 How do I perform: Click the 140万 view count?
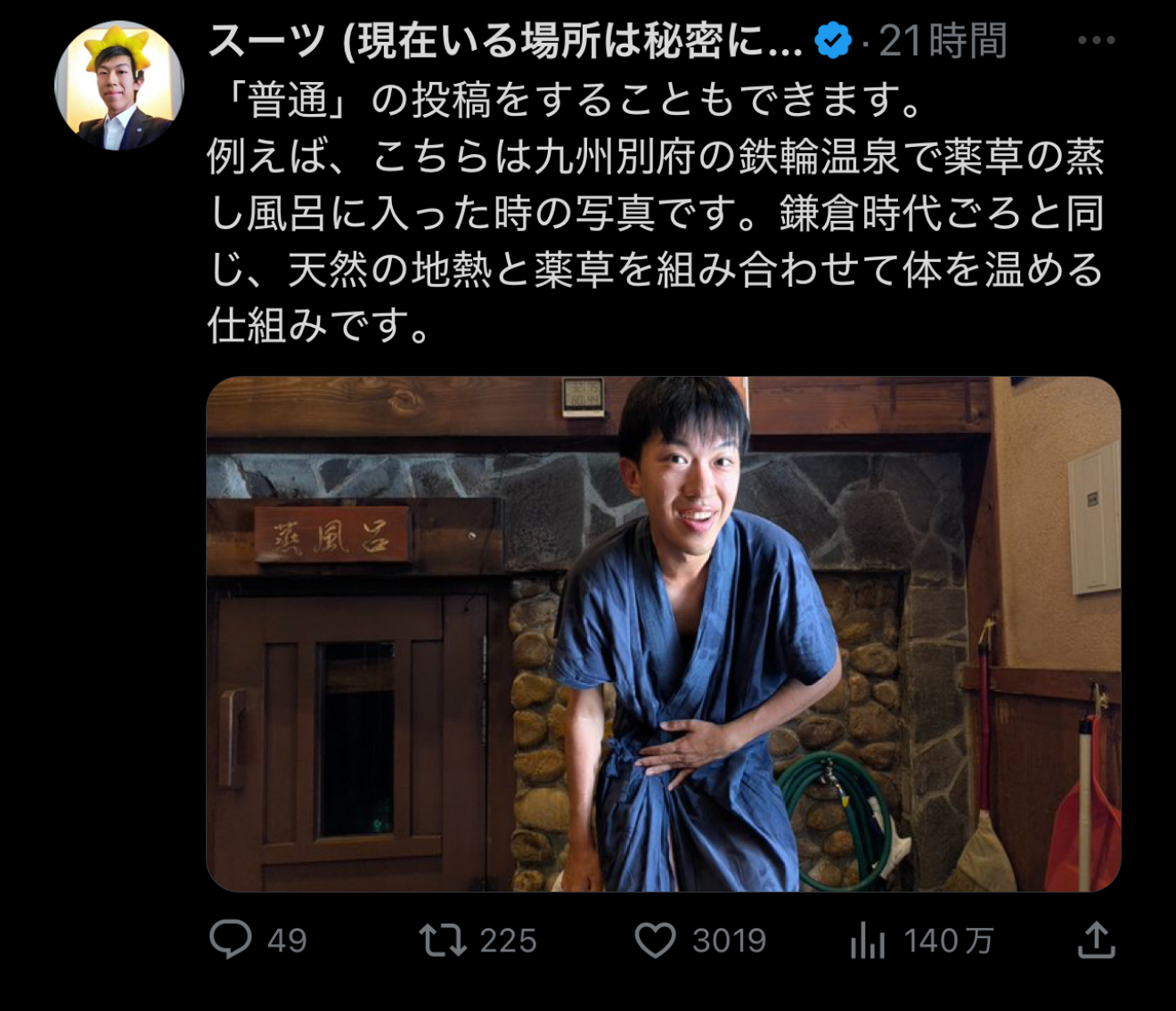[x=949, y=941]
